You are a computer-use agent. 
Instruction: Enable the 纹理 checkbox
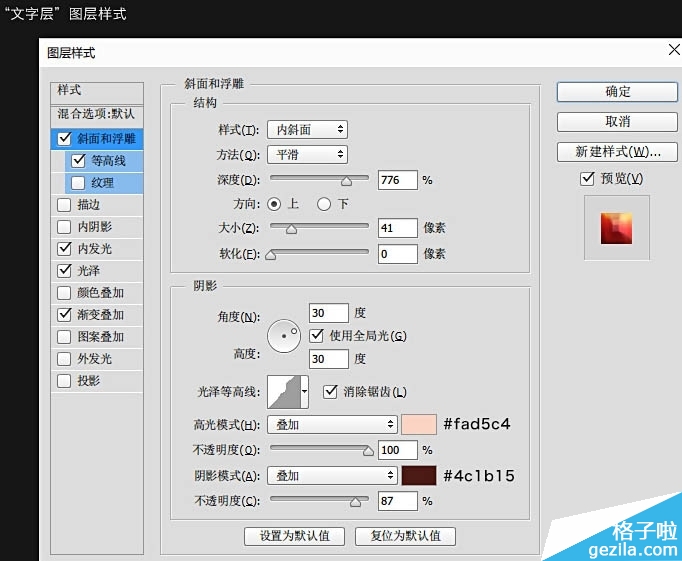coord(79,183)
